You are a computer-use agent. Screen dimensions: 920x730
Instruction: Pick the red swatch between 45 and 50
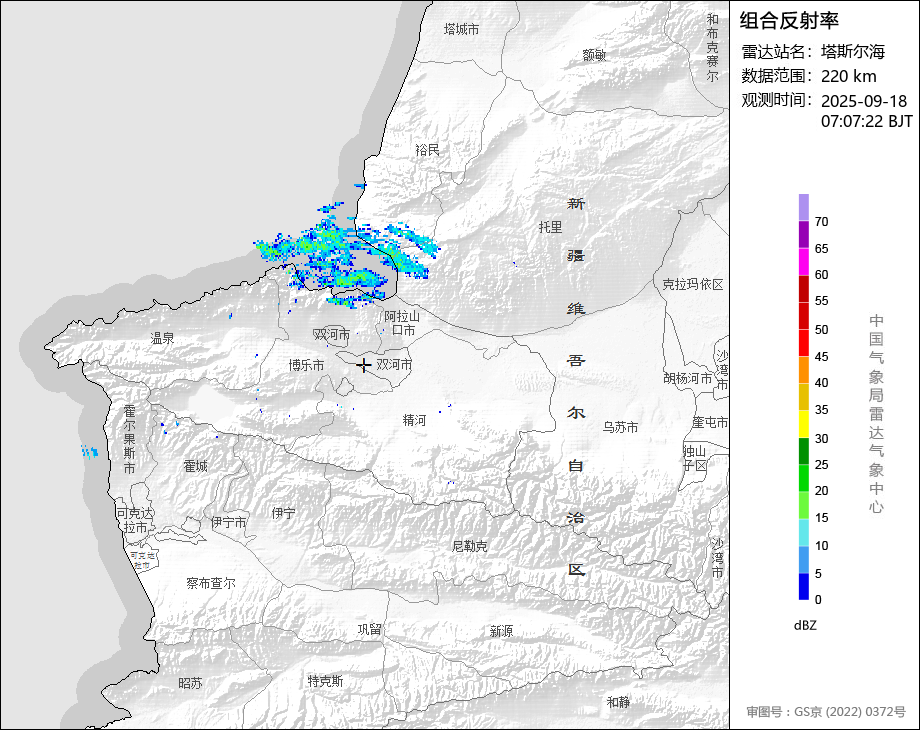803,343
